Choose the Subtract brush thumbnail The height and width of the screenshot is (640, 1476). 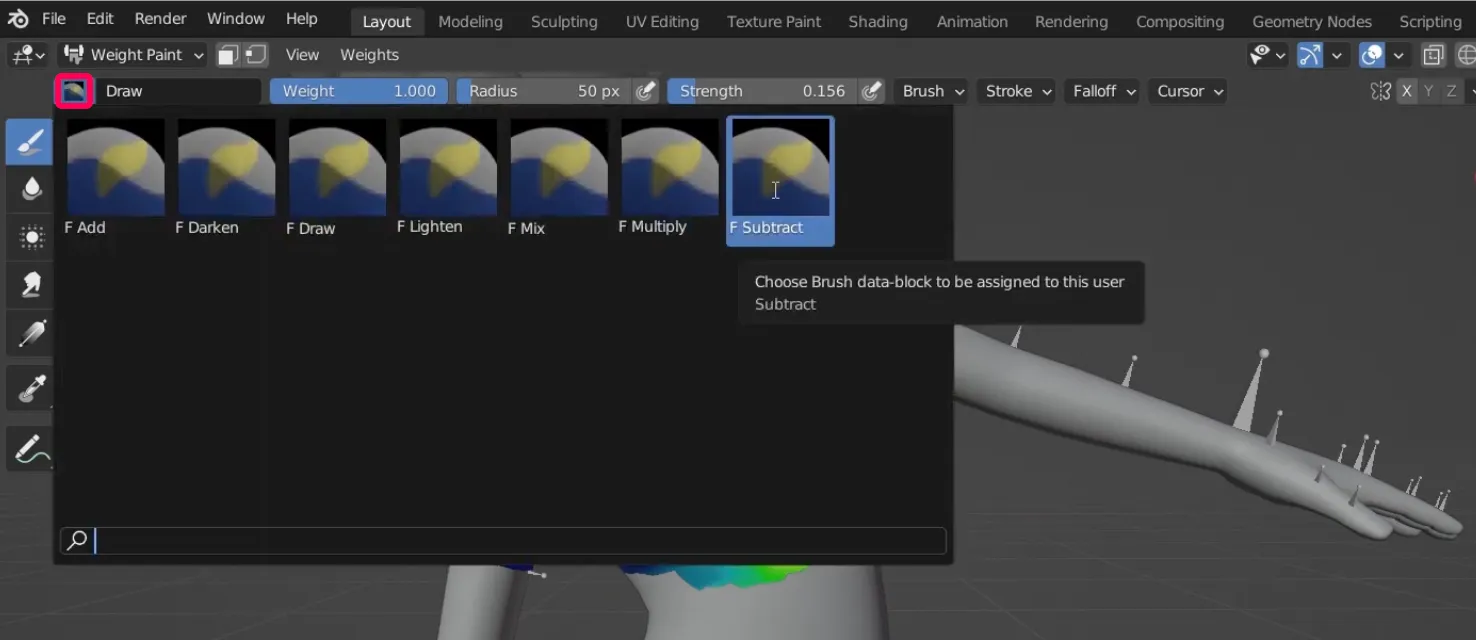pos(781,180)
